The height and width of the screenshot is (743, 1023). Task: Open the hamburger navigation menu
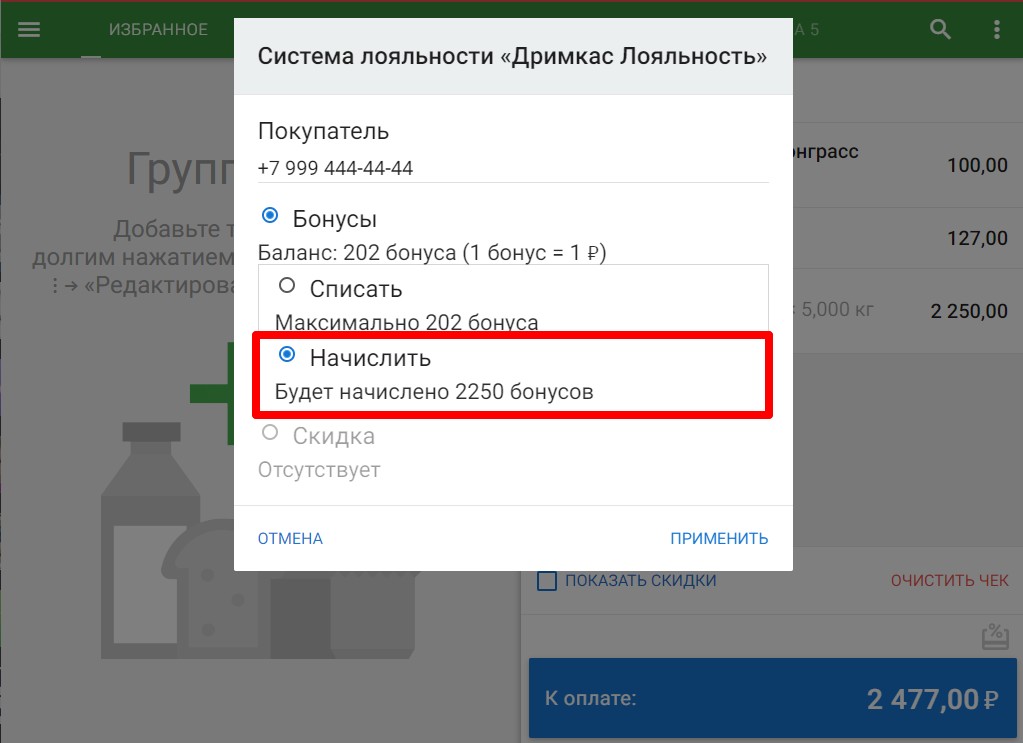[29, 29]
